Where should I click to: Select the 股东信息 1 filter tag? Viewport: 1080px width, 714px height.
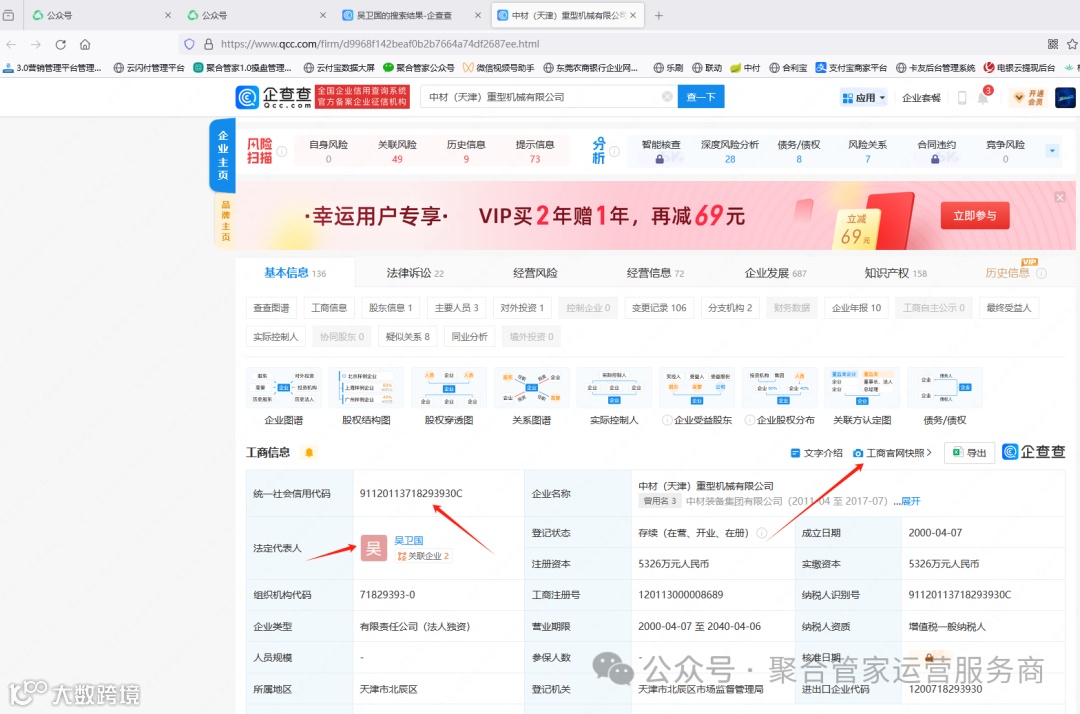click(391, 308)
